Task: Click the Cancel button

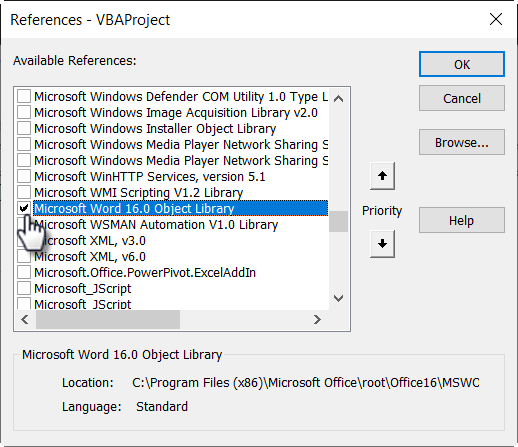Action: click(462, 98)
